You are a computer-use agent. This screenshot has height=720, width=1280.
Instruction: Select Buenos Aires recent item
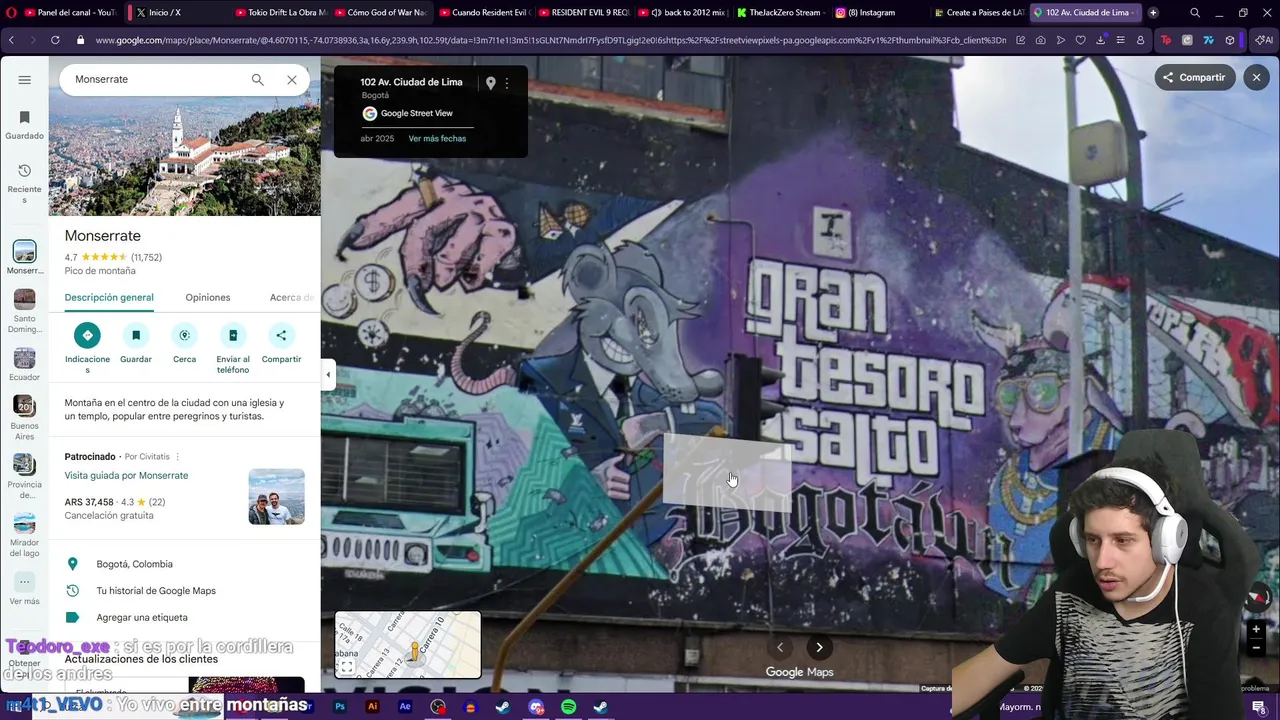pos(24,418)
